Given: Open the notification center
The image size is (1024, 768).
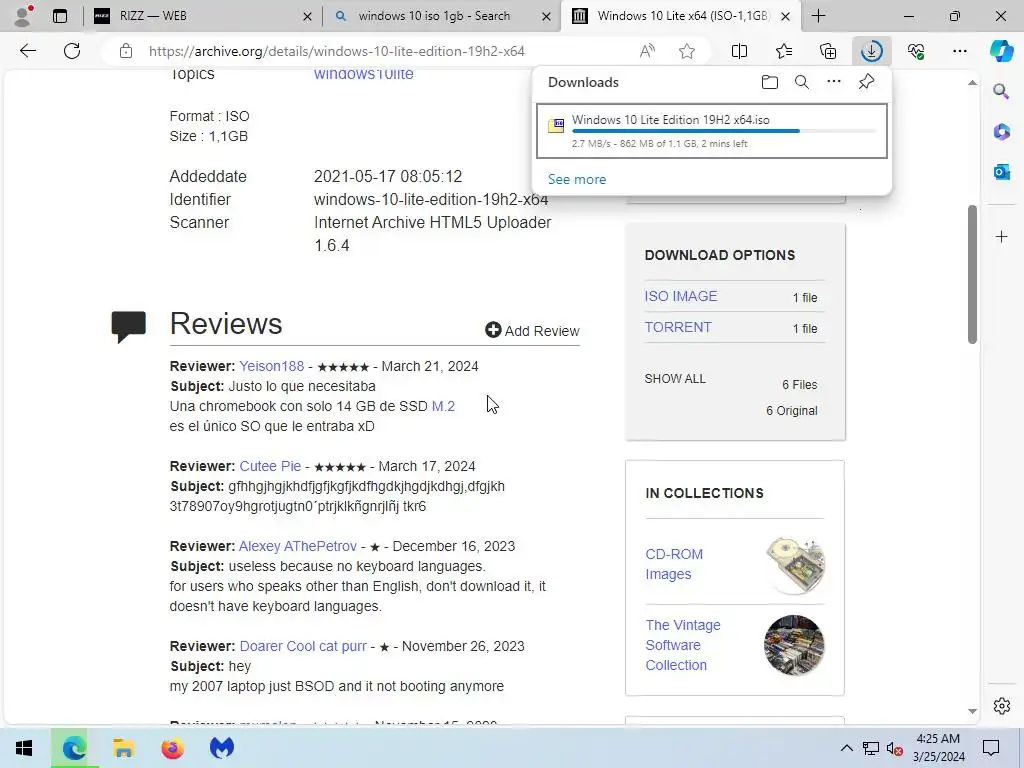Looking at the screenshot, I should (991, 748).
